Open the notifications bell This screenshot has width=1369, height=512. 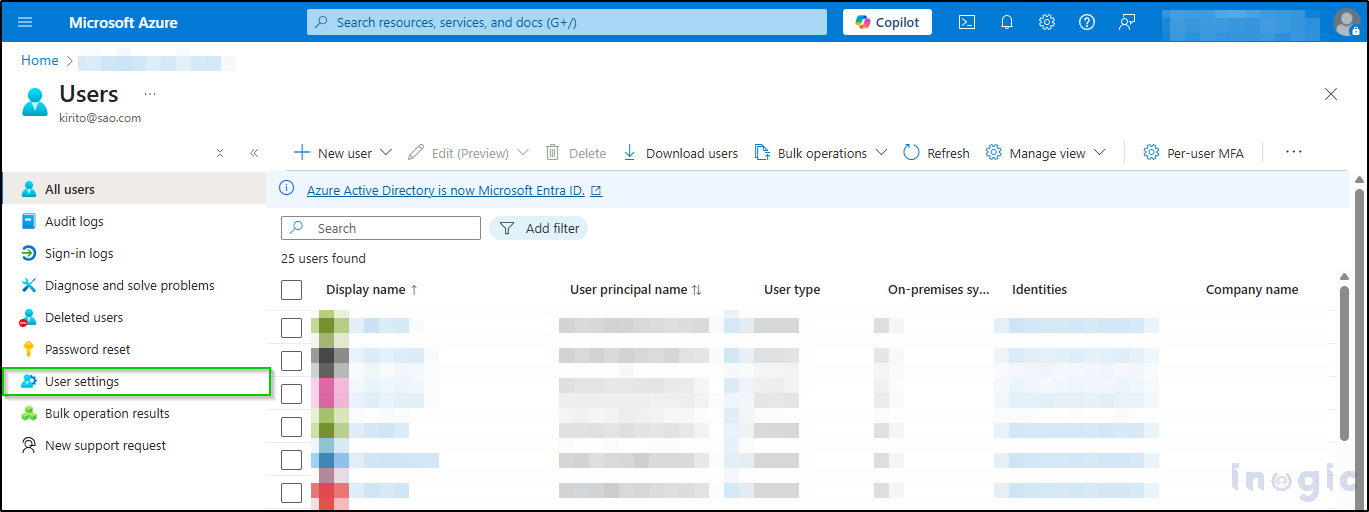pos(1007,22)
